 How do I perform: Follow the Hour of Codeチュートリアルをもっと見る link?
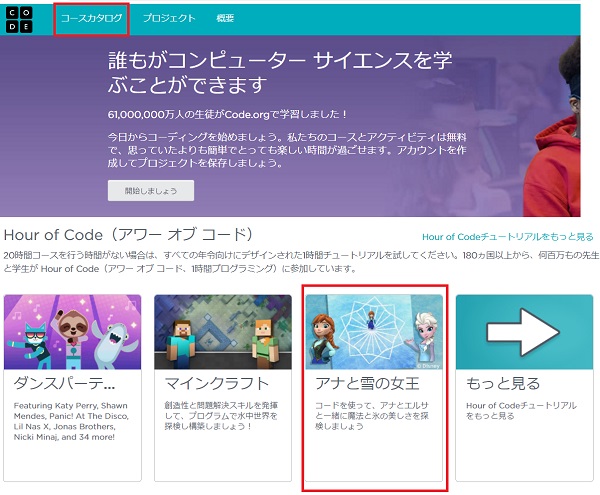[507, 237]
